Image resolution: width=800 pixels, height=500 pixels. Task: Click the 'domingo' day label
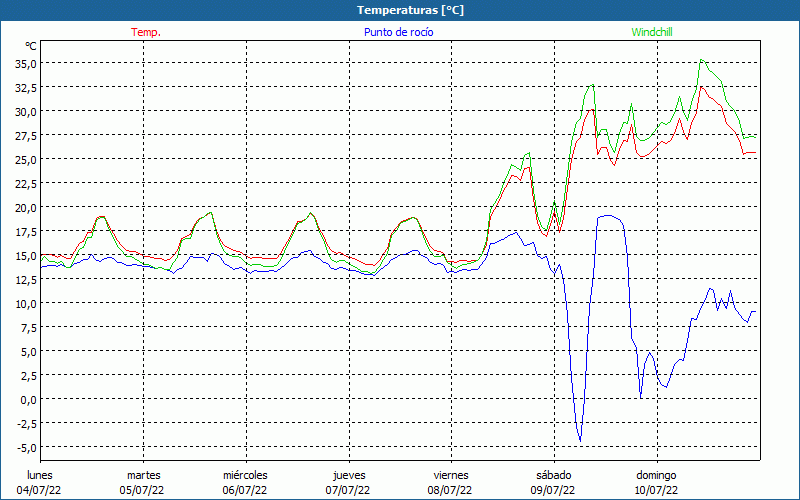coord(656,475)
